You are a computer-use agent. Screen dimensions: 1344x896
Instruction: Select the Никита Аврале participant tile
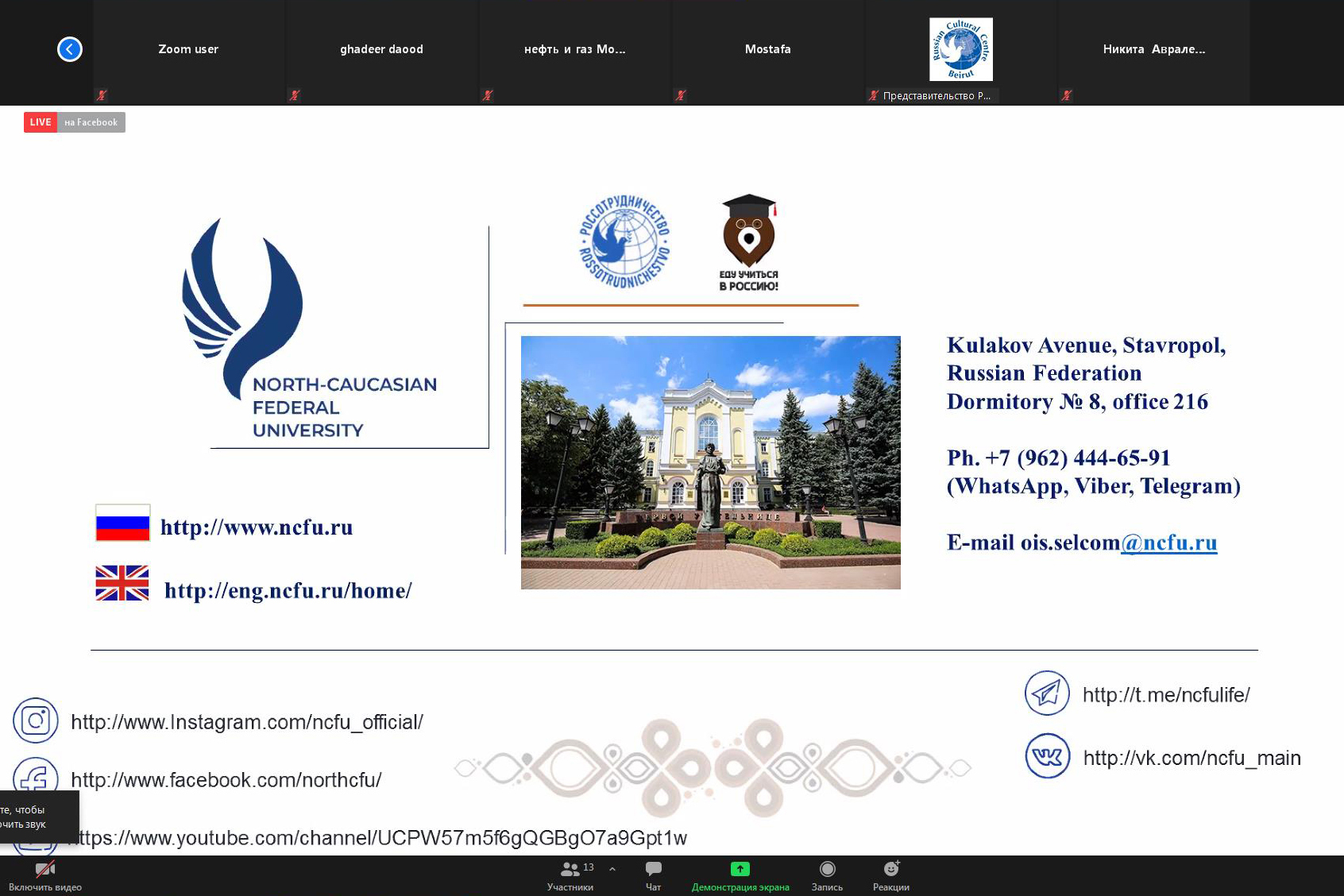point(1154,52)
